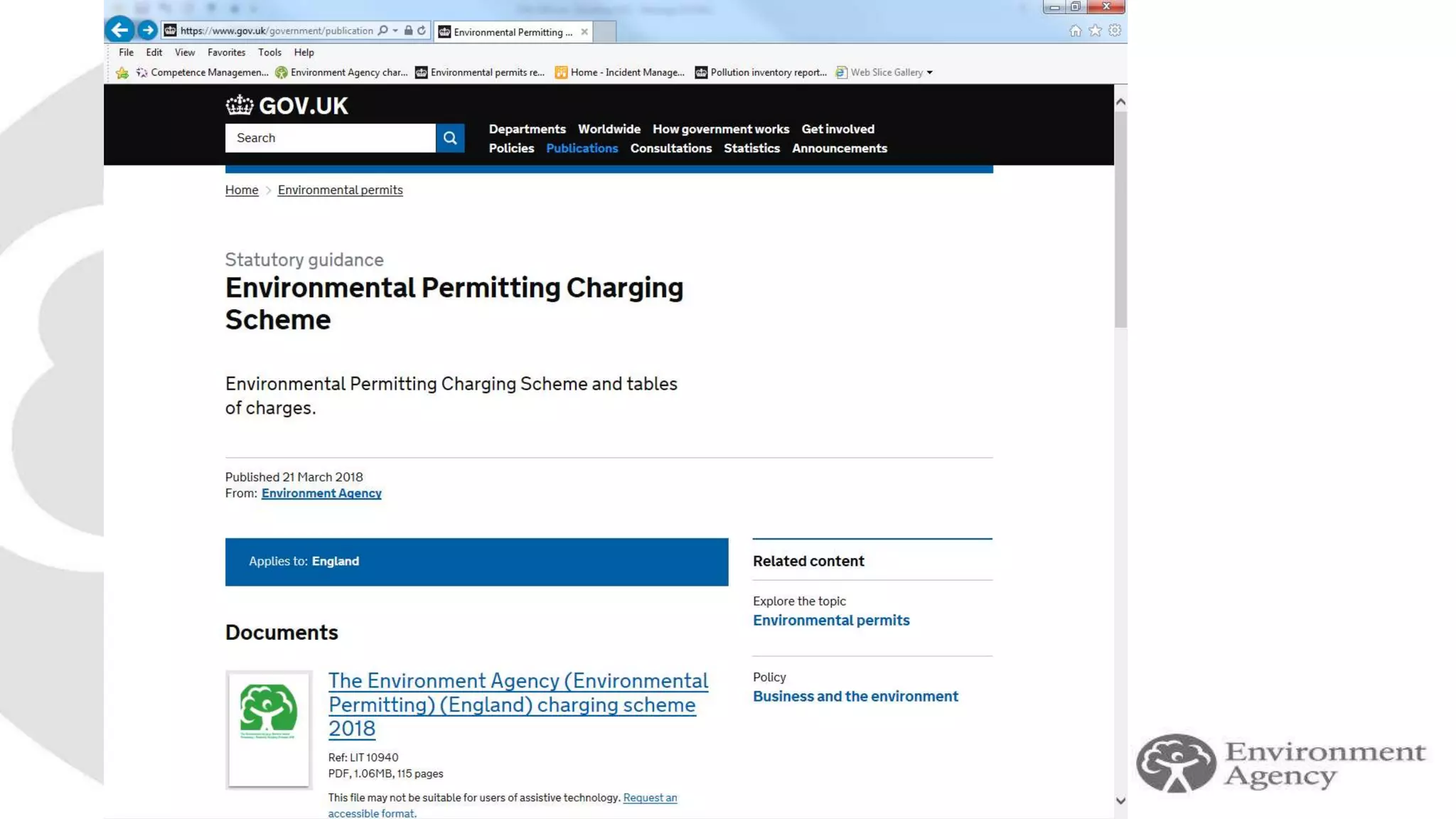Image resolution: width=1456 pixels, height=819 pixels.
Task: Close the Environmental Permitting tab
Action: click(584, 32)
